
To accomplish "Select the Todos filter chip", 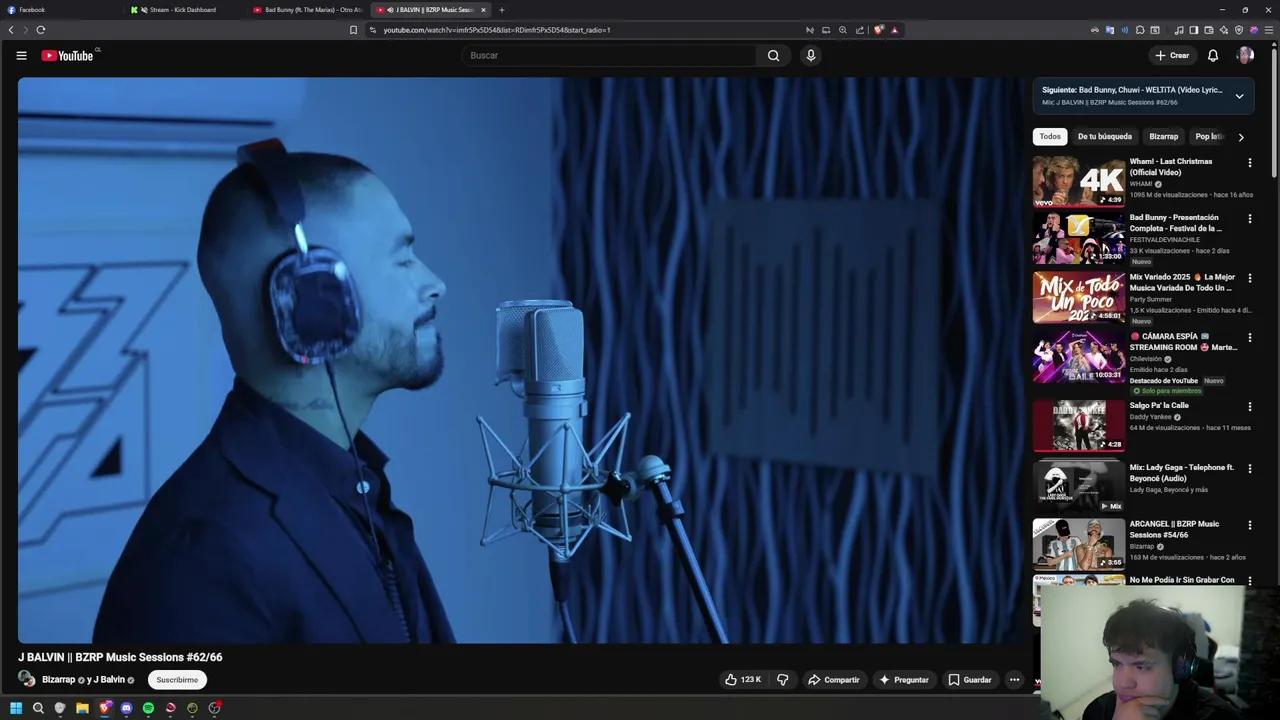I will coord(1050,137).
